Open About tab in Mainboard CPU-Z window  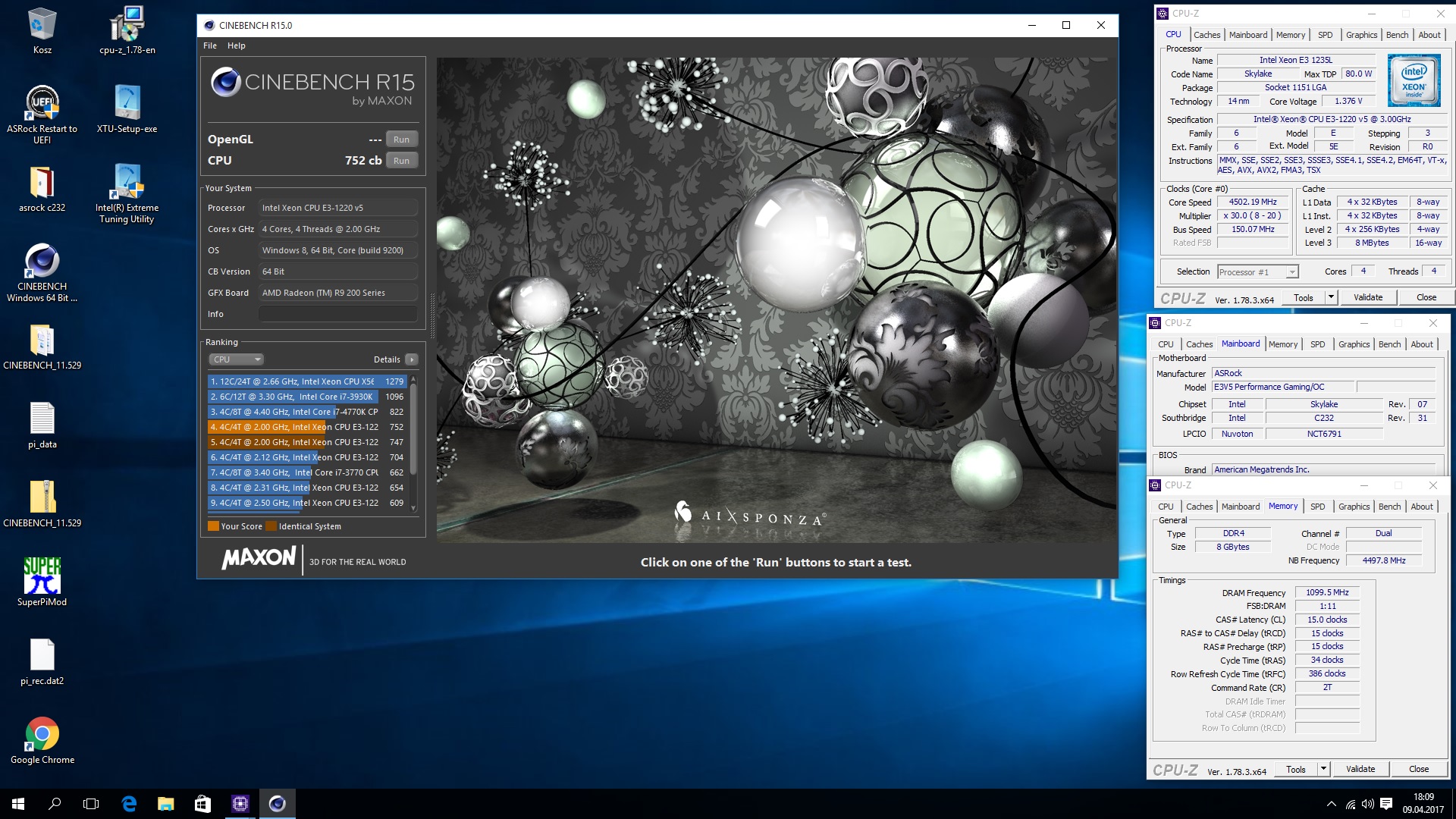[x=1421, y=344]
